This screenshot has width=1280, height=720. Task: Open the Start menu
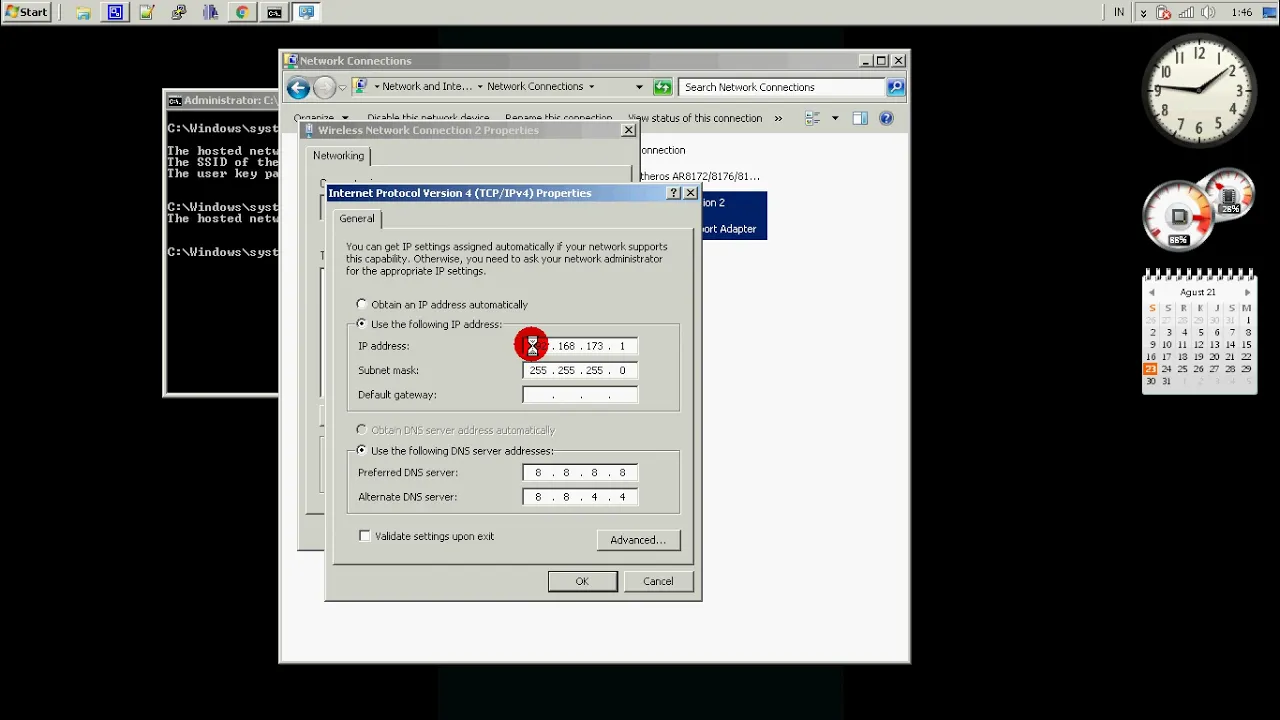(26, 13)
